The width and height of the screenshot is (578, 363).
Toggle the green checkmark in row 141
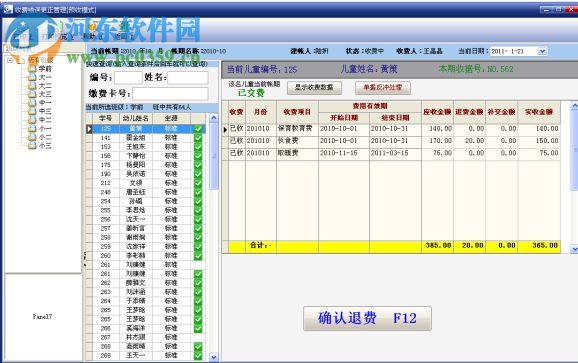tap(198, 138)
